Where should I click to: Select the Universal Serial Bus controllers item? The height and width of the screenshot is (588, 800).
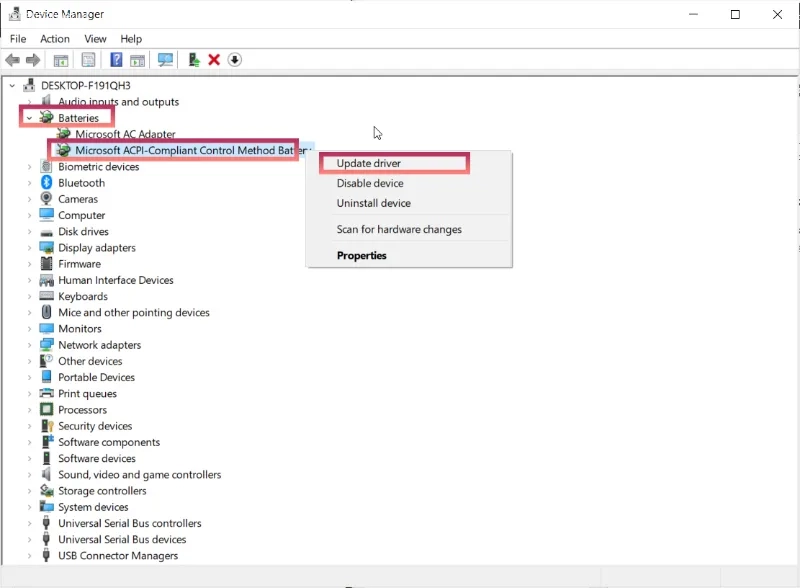click(129, 523)
